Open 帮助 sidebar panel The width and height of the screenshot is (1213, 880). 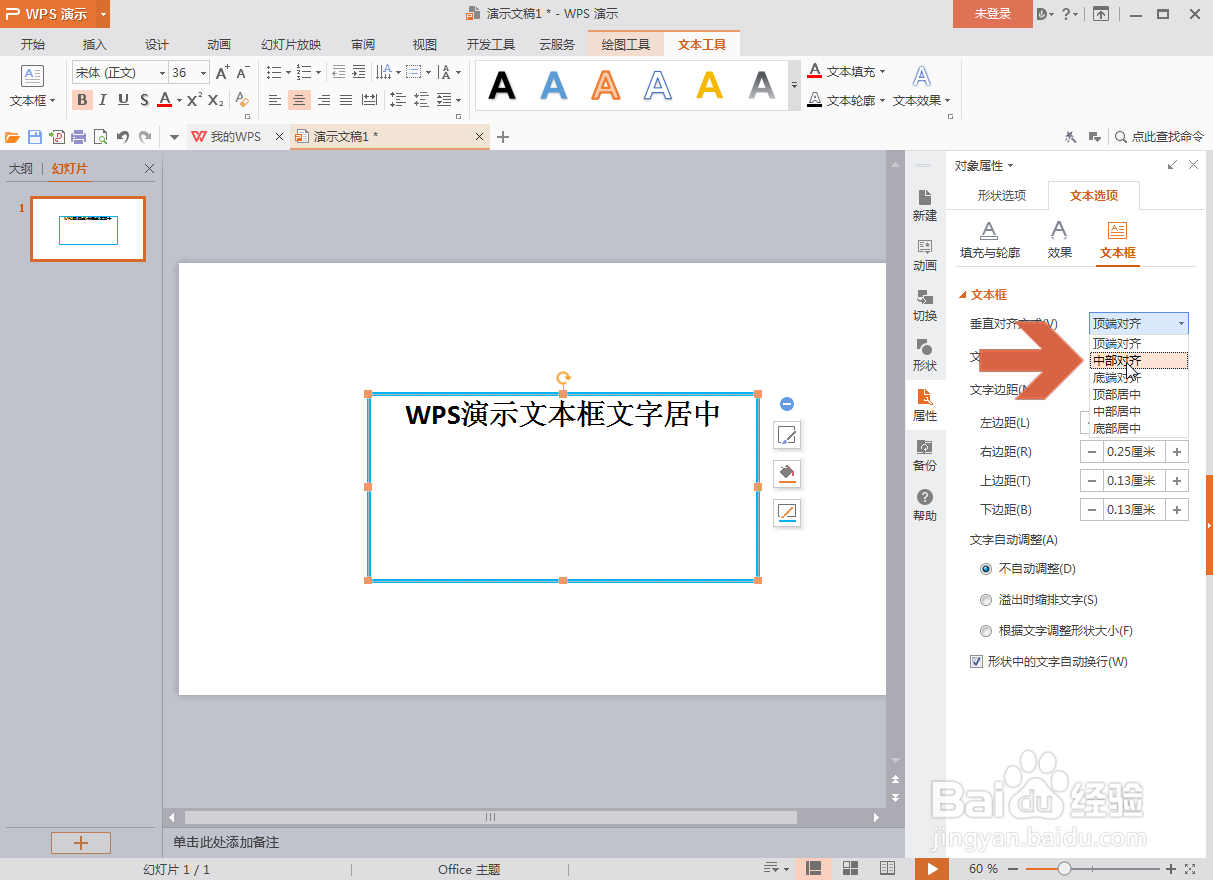925,505
